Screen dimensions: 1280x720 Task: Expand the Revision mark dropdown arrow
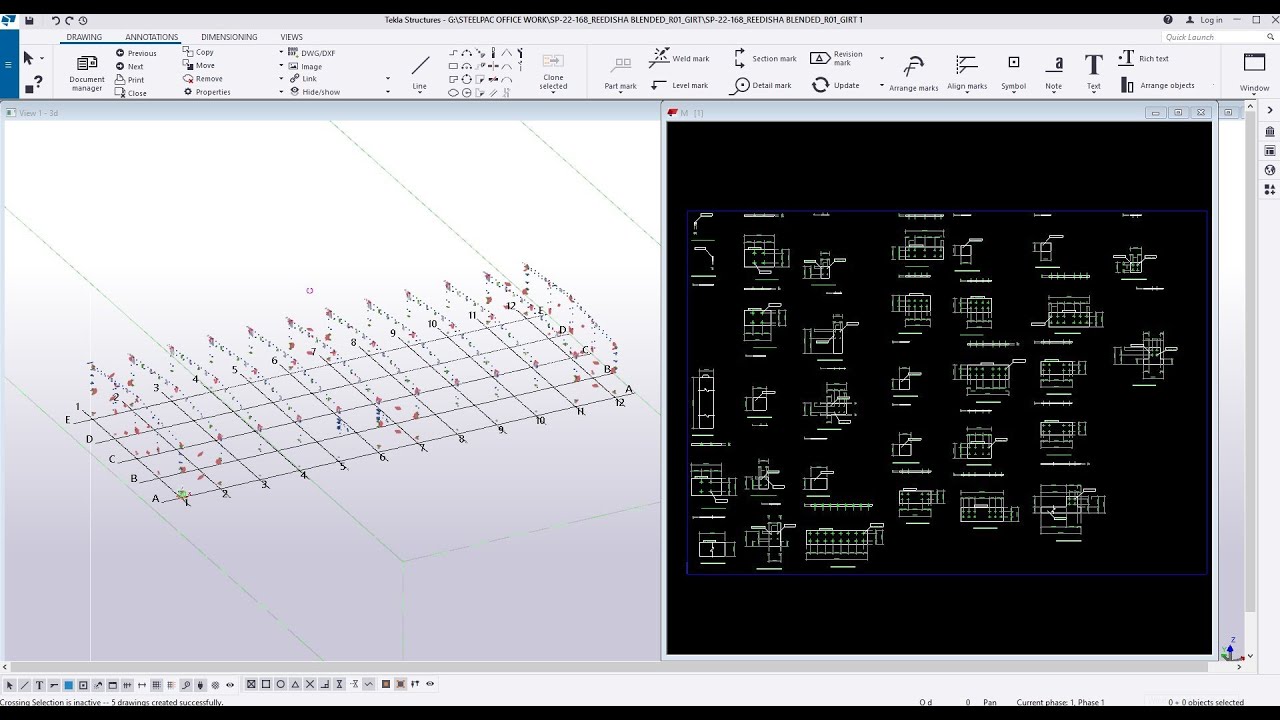[x=881, y=58]
